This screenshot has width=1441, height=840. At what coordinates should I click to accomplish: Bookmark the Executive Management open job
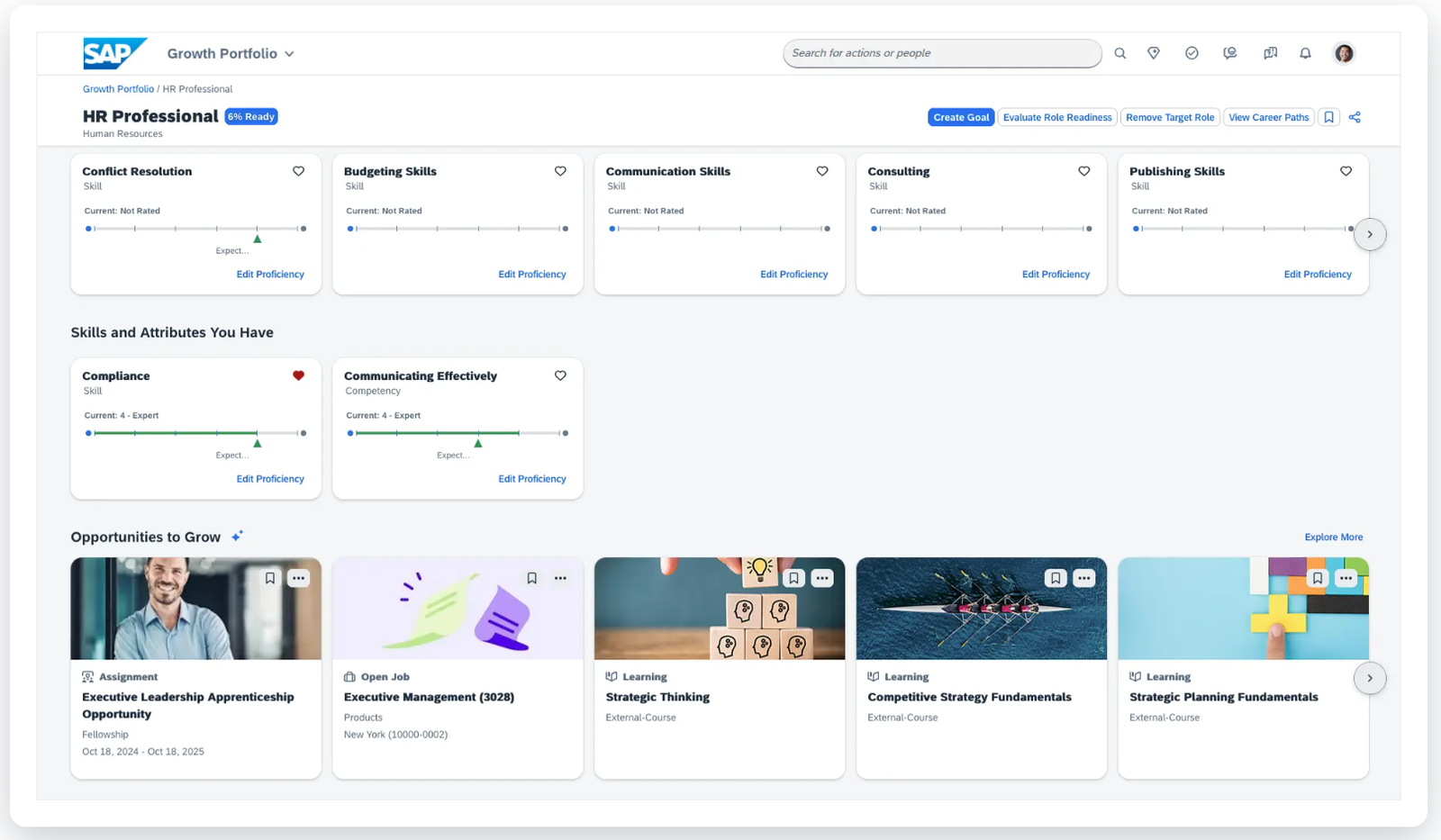click(x=531, y=578)
